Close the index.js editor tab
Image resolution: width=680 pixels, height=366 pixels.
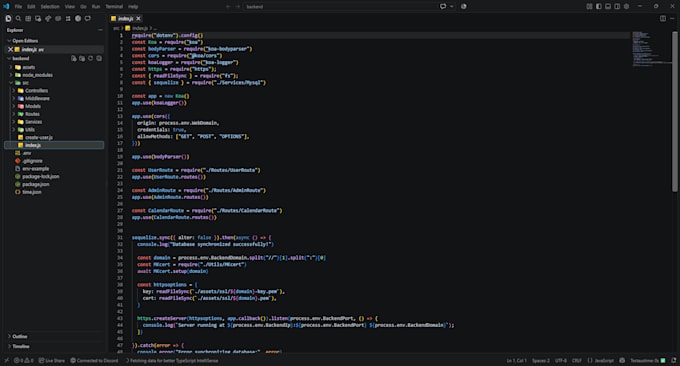tap(138, 18)
